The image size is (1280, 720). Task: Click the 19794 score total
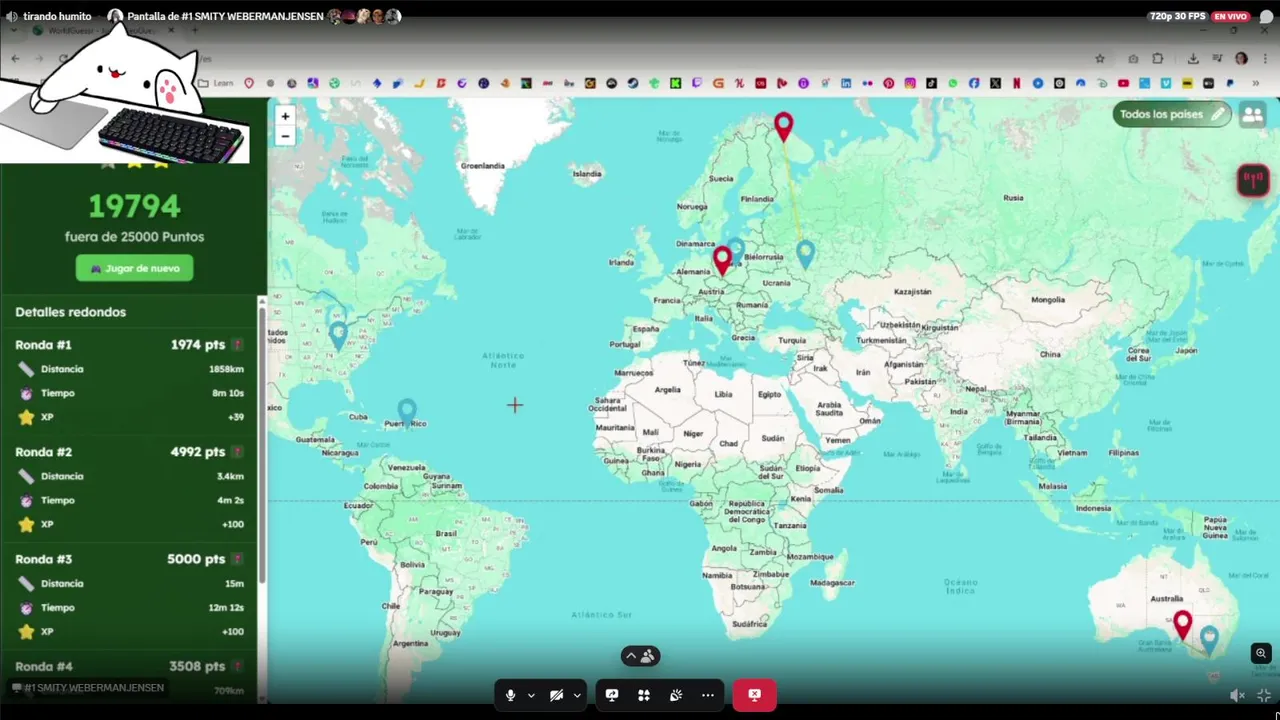pyautogui.click(x=134, y=206)
